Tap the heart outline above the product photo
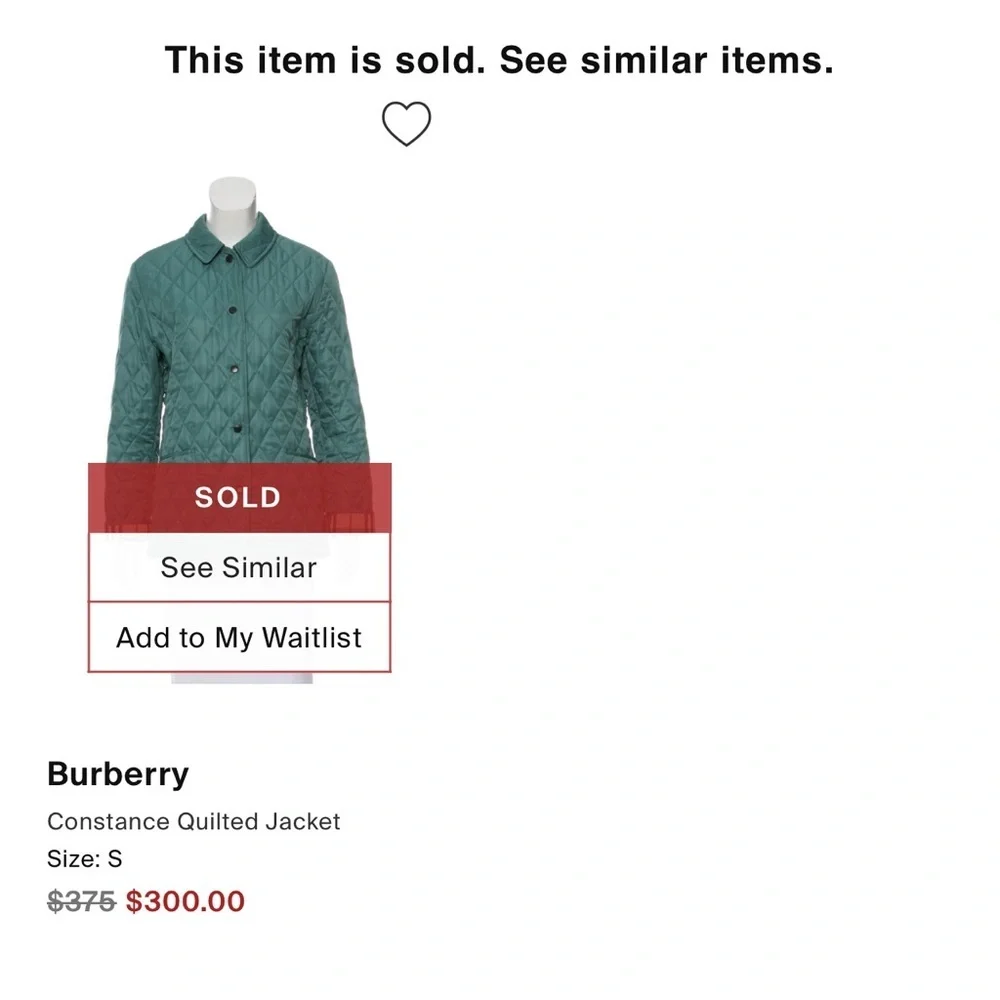This screenshot has width=1000, height=1000. click(x=406, y=122)
